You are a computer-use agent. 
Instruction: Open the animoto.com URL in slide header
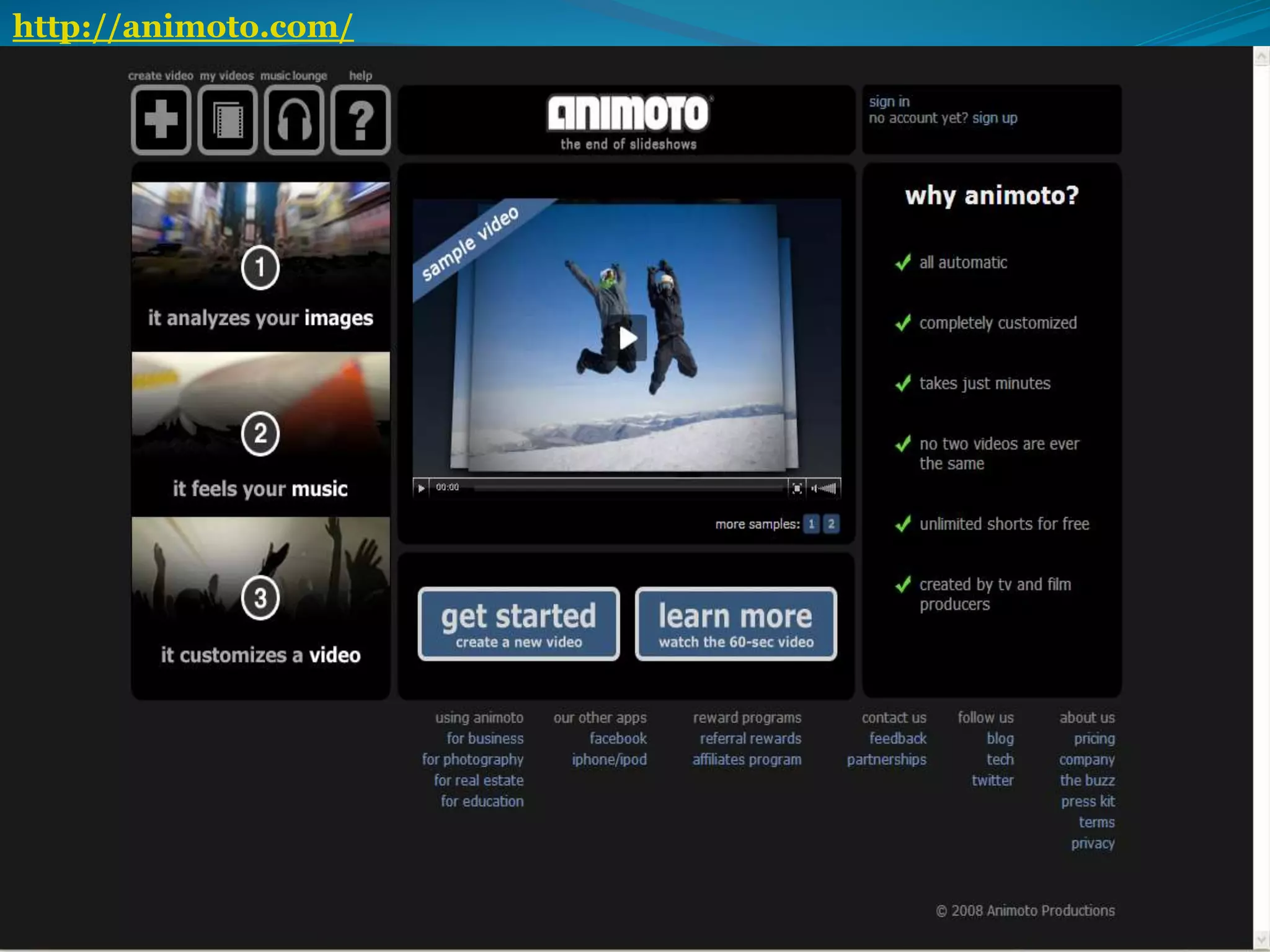(183, 27)
